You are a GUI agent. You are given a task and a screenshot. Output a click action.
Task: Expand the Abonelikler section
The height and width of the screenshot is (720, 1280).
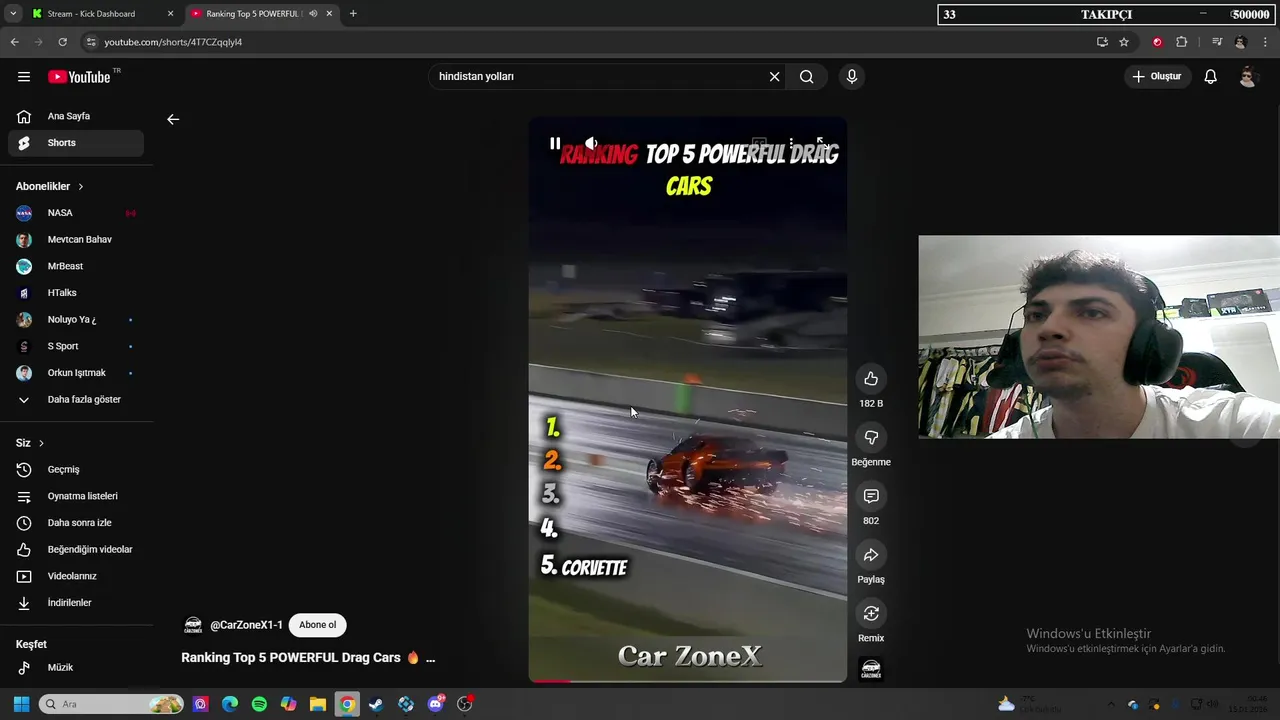(x=50, y=187)
